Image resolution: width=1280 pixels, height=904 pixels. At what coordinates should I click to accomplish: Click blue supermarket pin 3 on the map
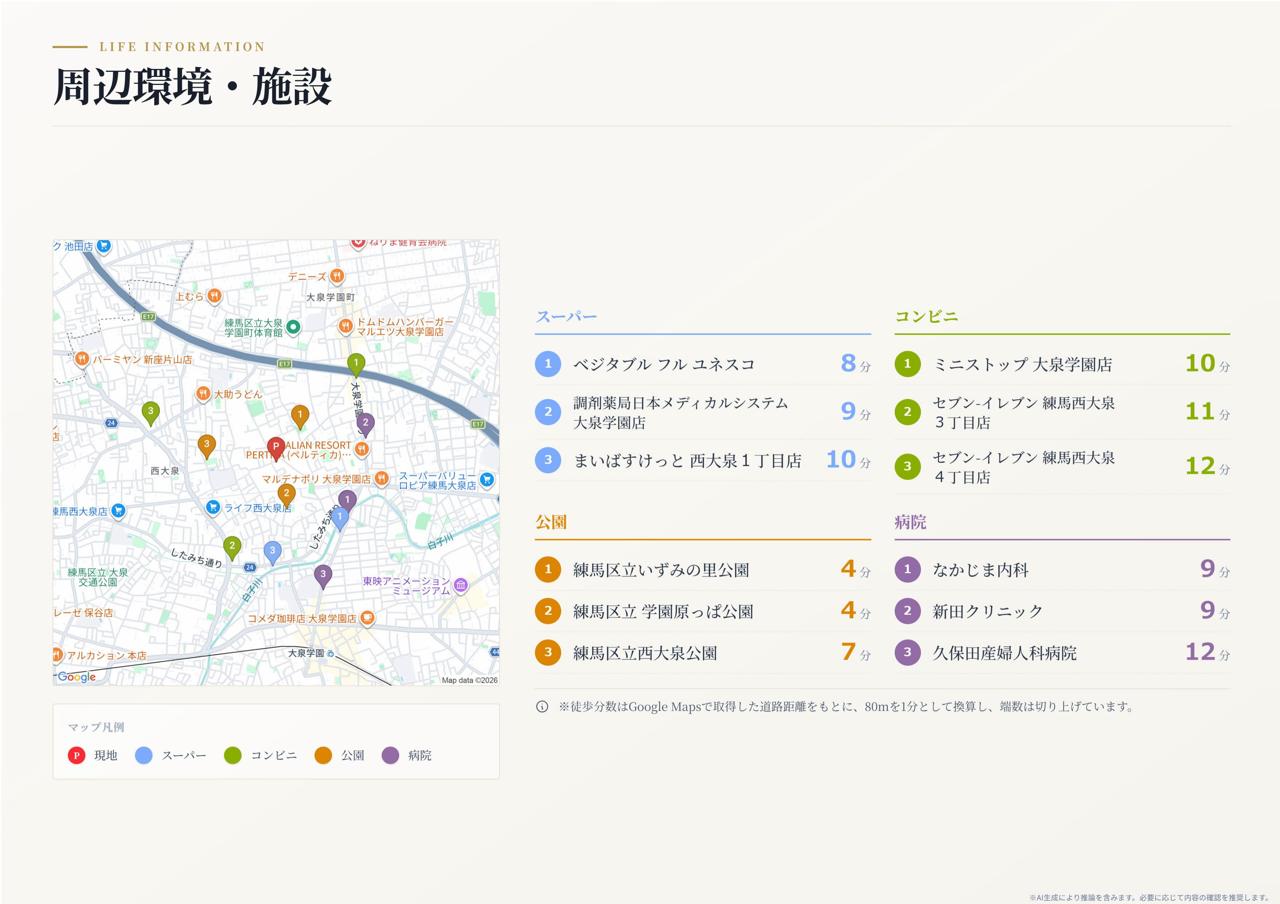(x=272, y=552)
